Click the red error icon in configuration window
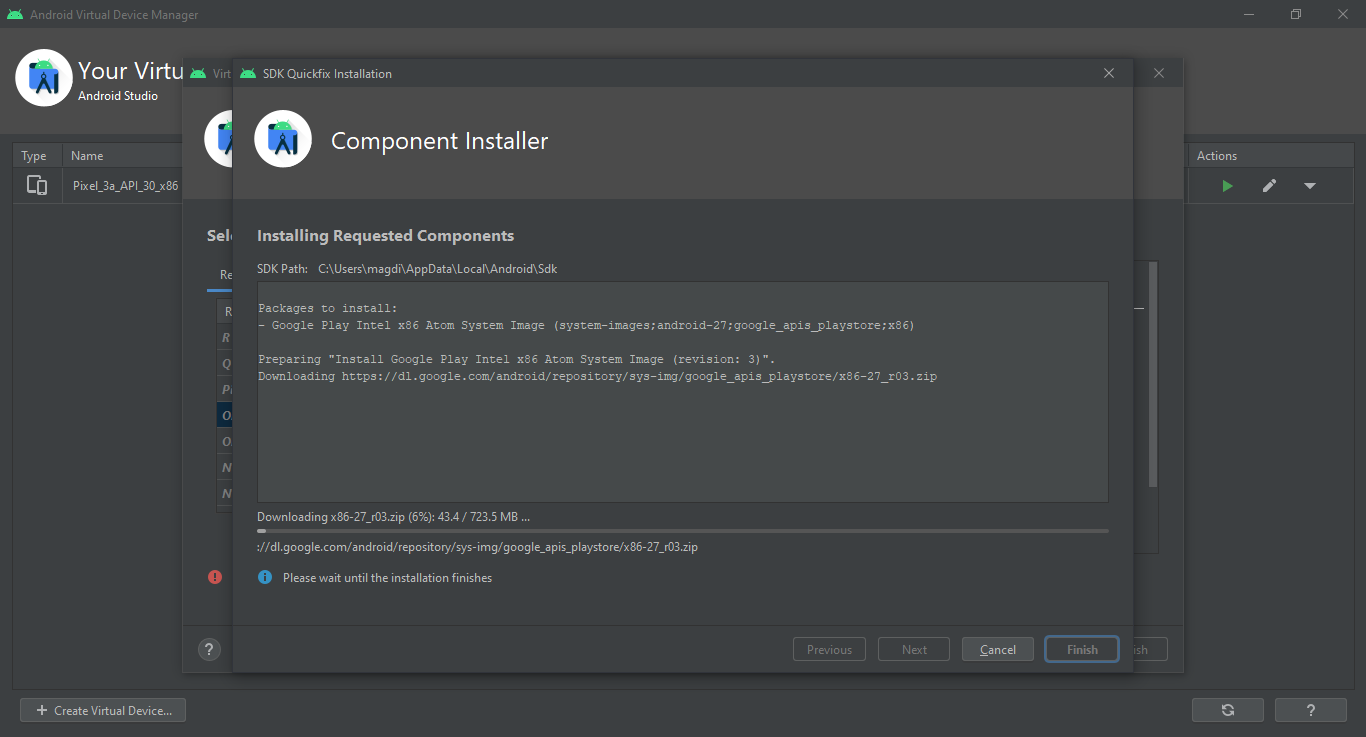Viewport: 1366px width, 737px height. point(215,577)
